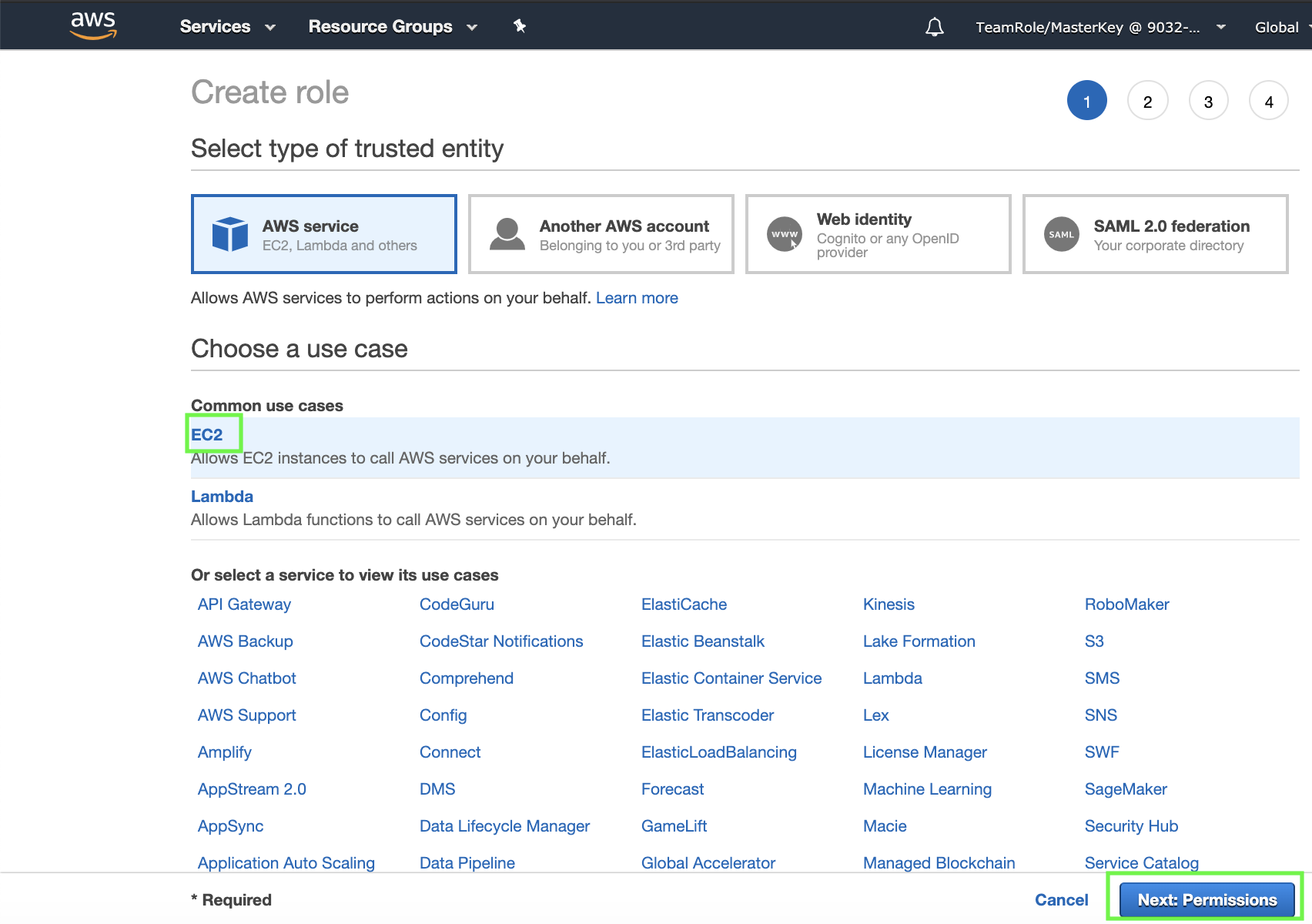Viewport: 1312px width, 924px height.
Task: Click the AWS service cube icon
Action: (229, 234)
